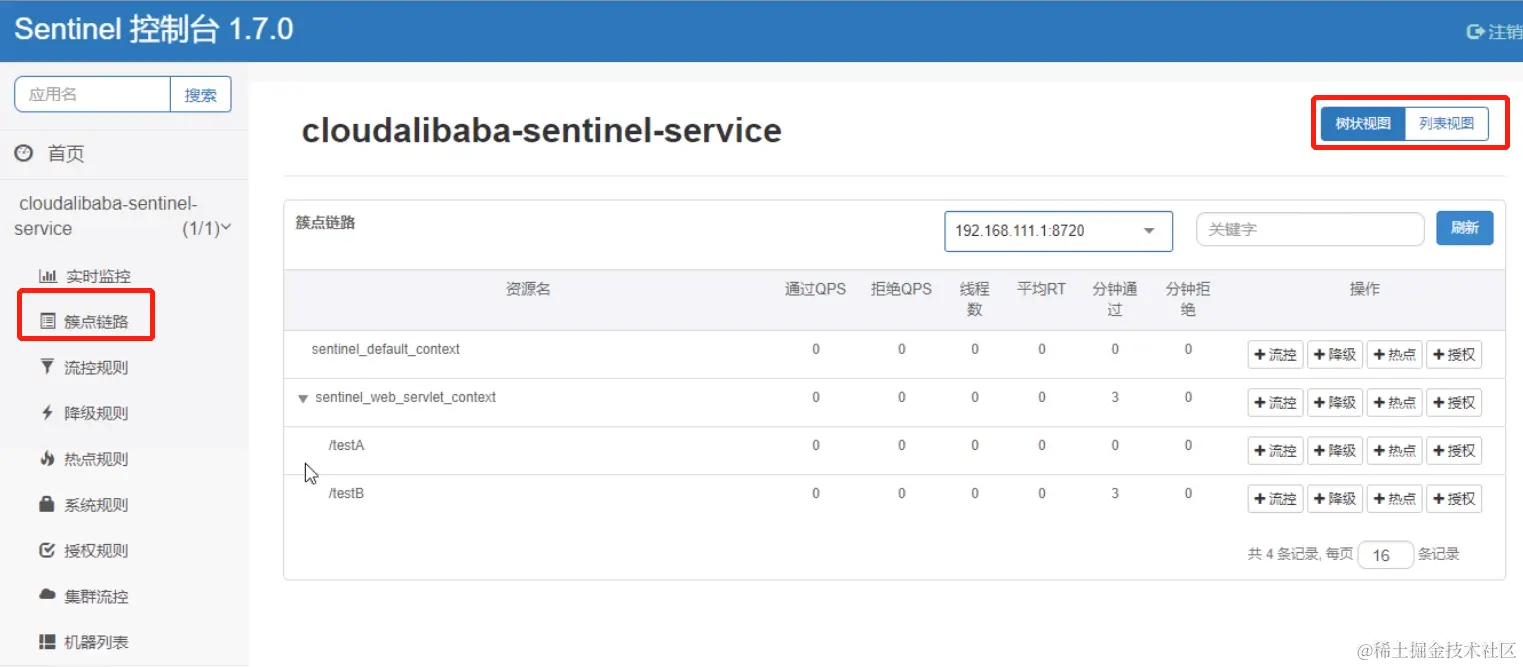This screenshot has width=1523, height=667.
Task: Collapse the sentinel_web_servlet_context tree node
Action: pos(303,399)
